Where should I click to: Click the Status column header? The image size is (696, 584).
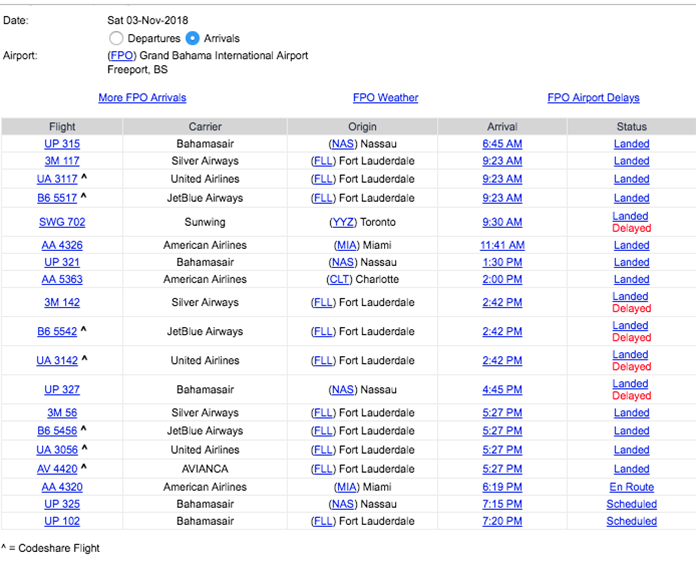tap(632, 127)
